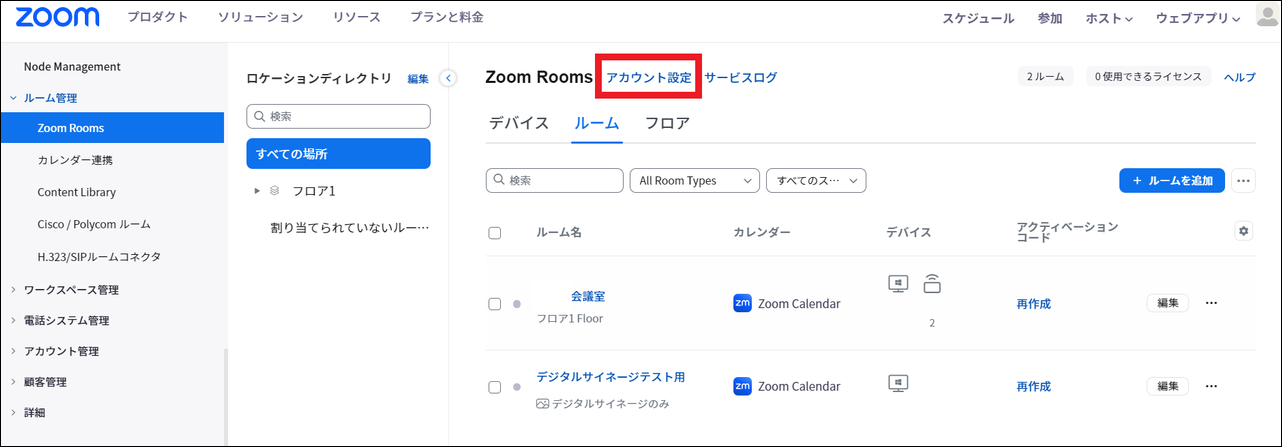The width and height of the screenshot is (1282, 447).
Task: Click the digital signage image icon
Action: (543, 404)
